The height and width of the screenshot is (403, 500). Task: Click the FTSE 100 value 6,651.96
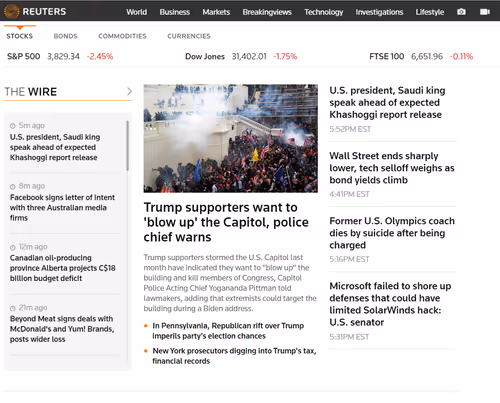pos(427,56)
